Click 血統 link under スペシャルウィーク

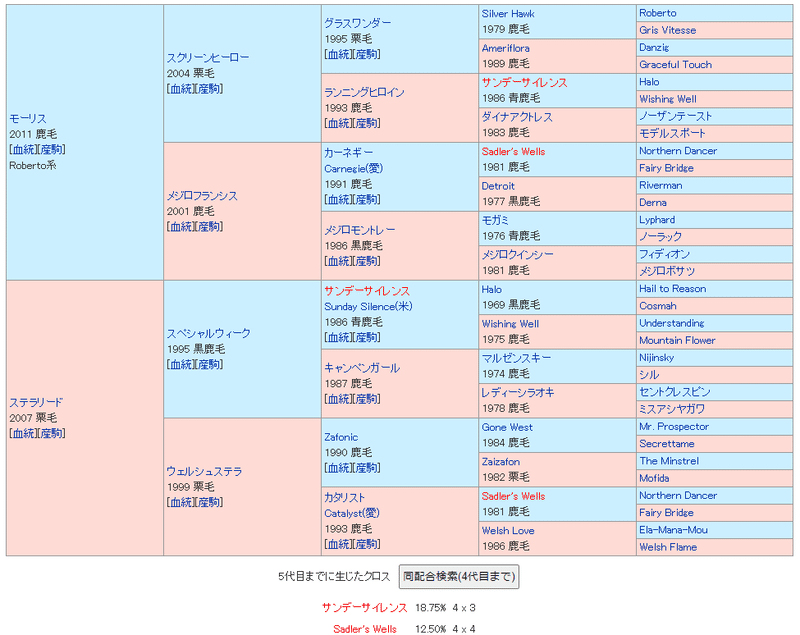pyautogui.click(x=182, y=365)
